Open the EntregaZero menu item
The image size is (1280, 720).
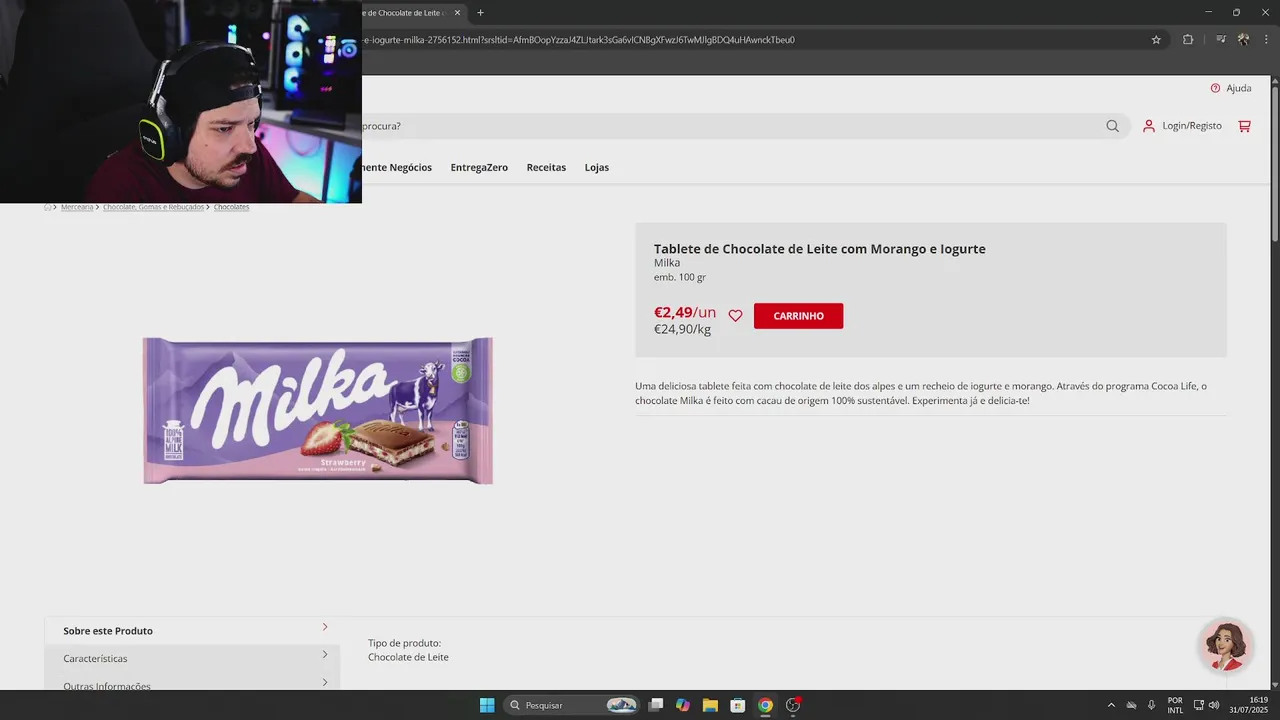479,168
